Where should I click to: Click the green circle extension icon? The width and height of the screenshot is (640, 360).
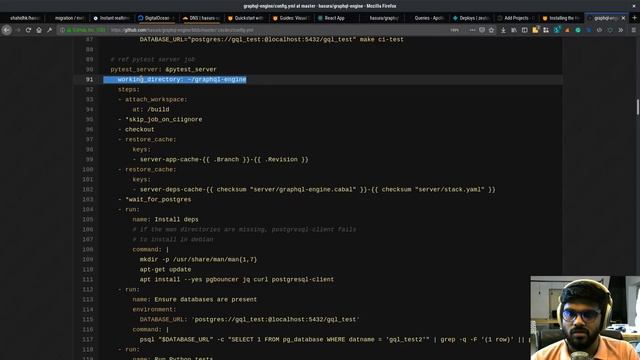tap(578, 30)
